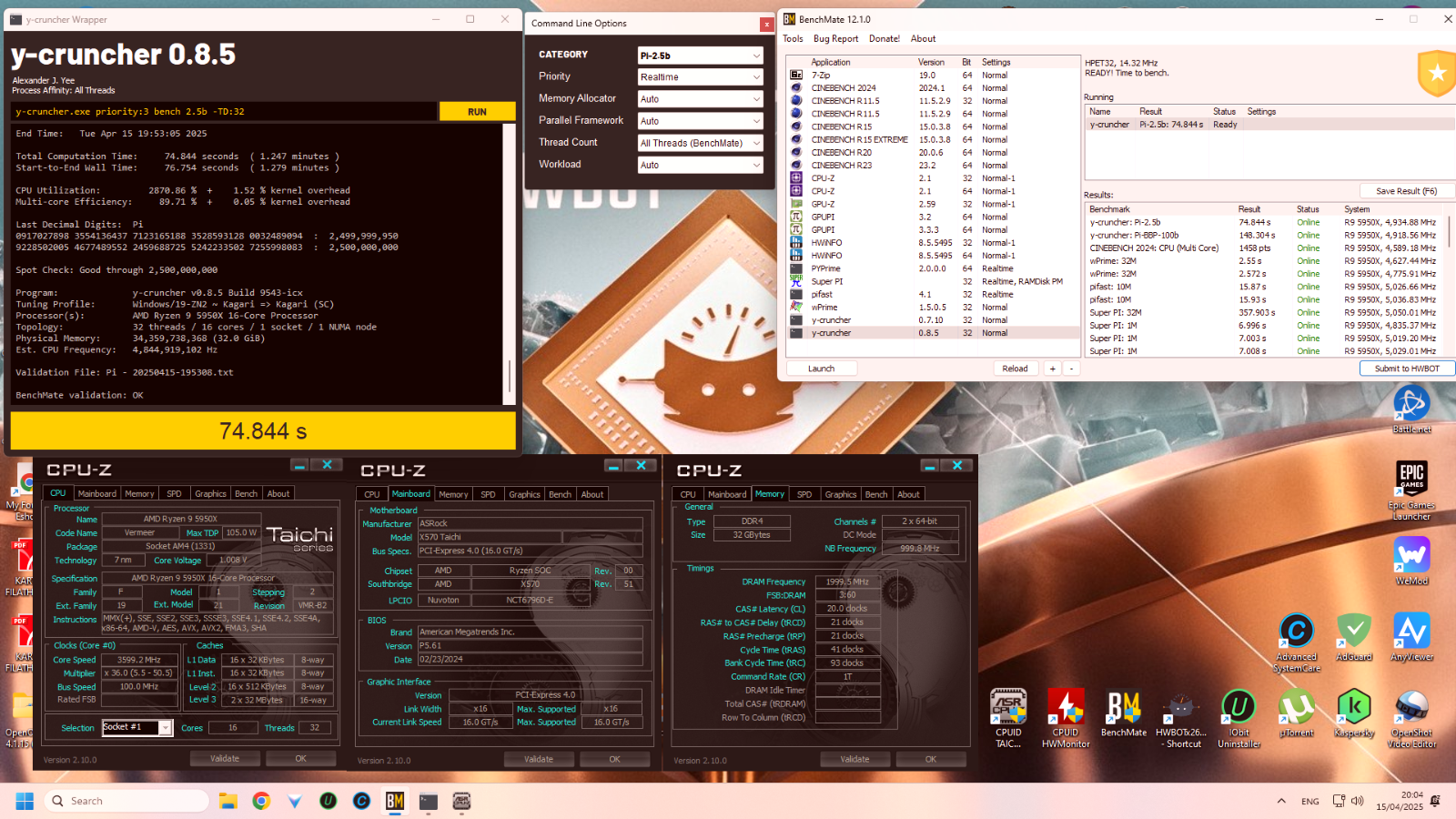
Task: Click Submit to HWBOT button
Action: pos(1407,369)
